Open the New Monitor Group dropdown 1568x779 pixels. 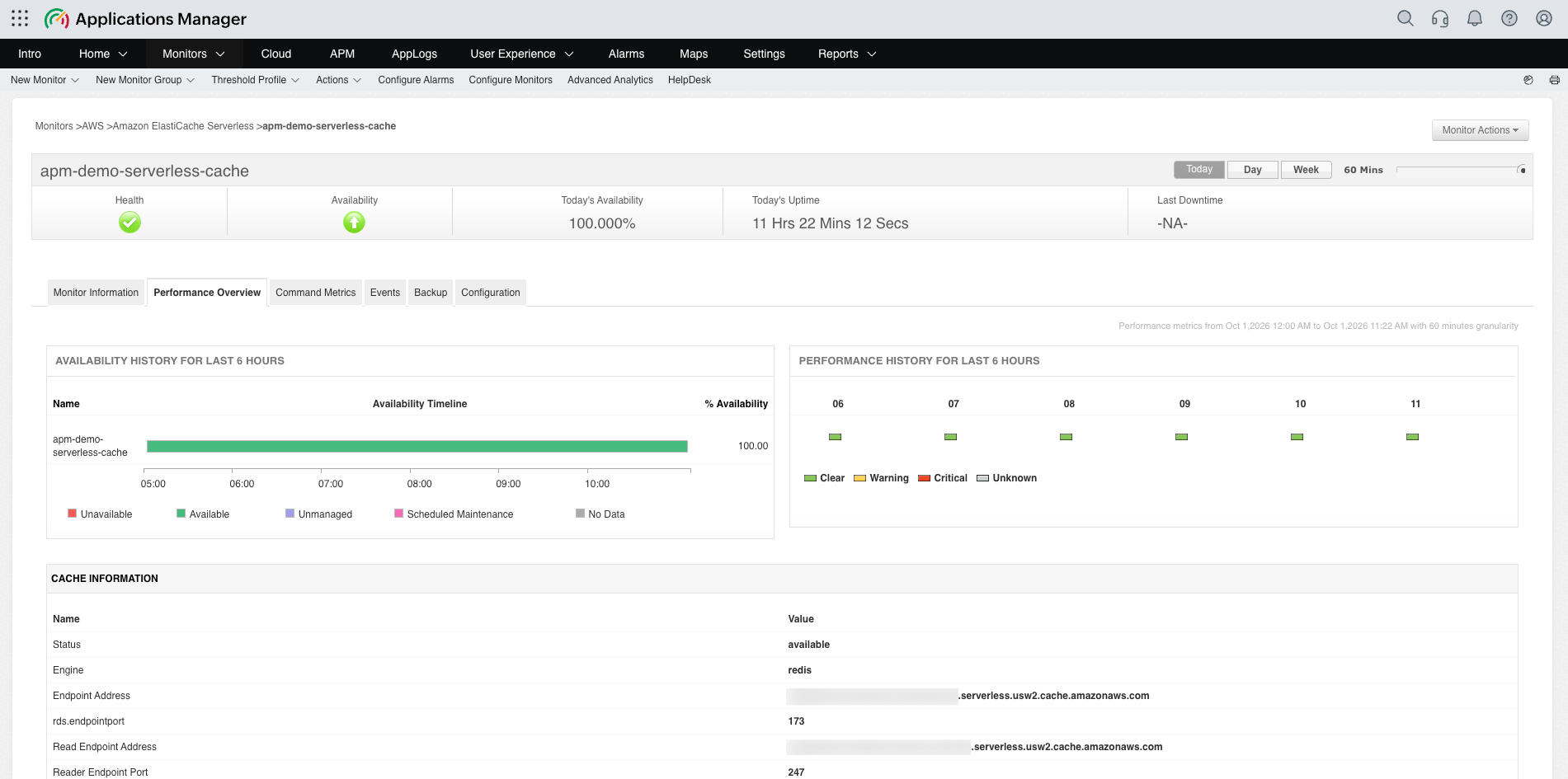click(145, 80)
